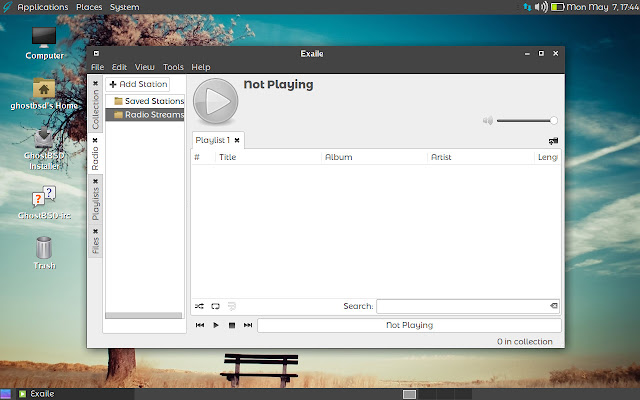
Task: Close the Playlist 1 tab
Action: [x=237, y=140]
